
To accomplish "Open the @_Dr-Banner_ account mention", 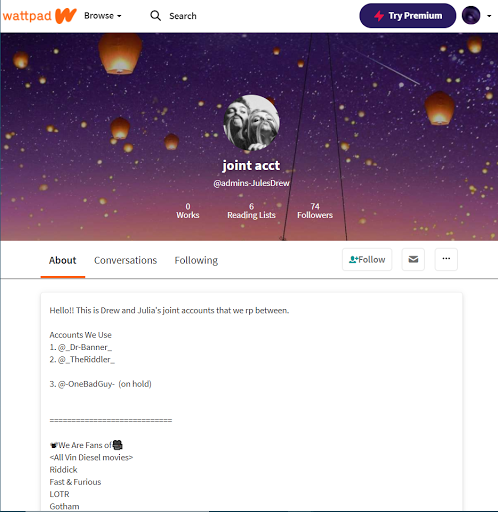I will click(85, 347).
